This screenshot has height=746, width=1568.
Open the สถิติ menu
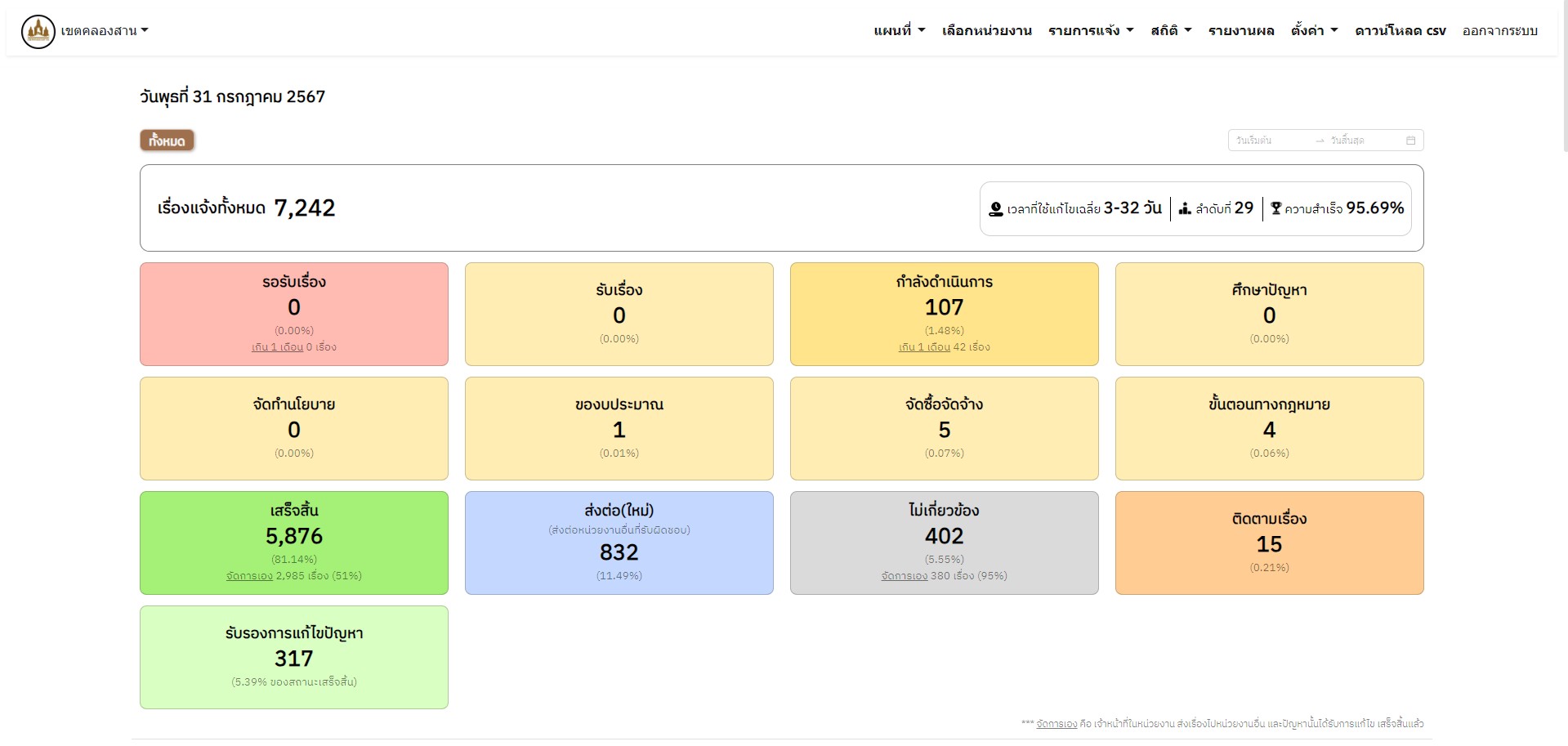[1171, 31]
